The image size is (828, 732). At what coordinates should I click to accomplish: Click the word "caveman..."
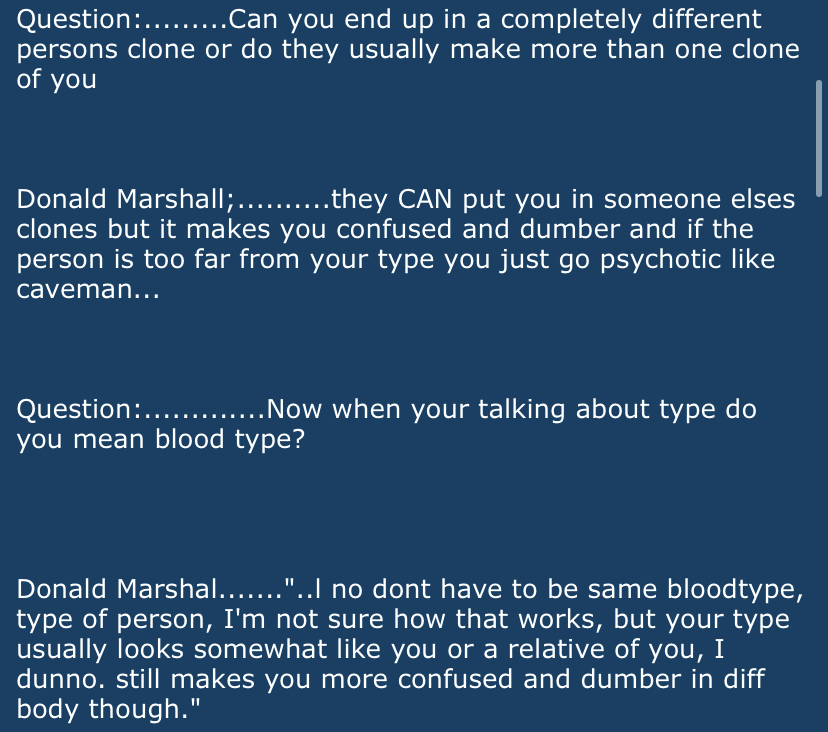88,289
